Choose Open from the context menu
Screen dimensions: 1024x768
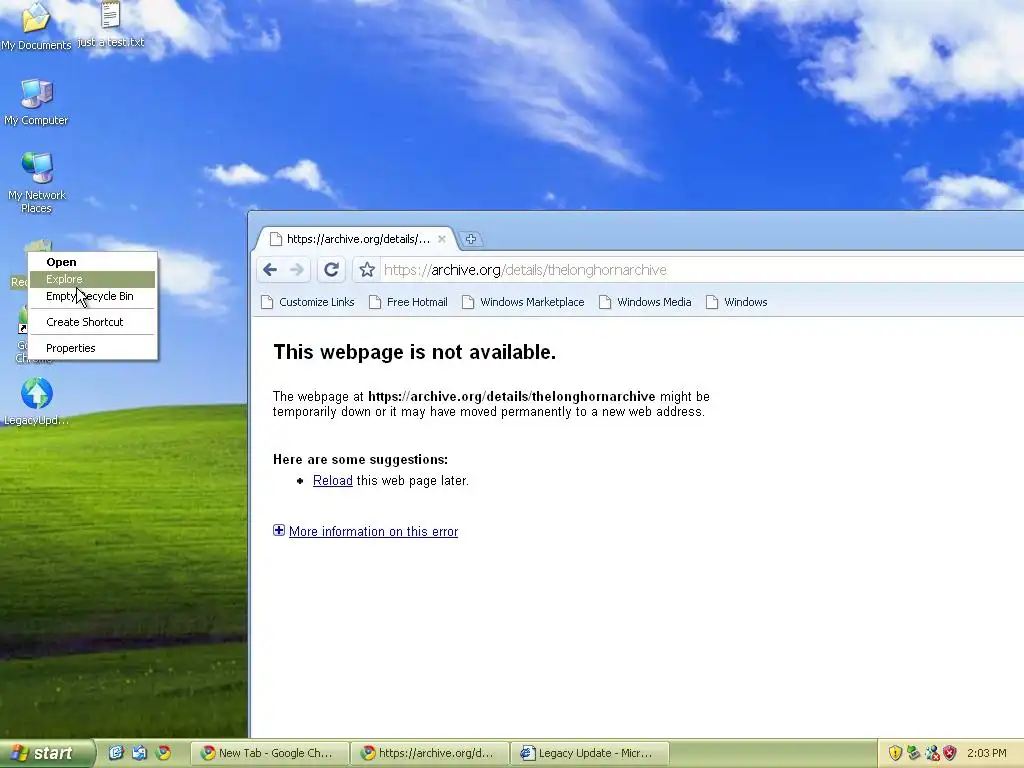pyautogui.click(x=92, y=262)
